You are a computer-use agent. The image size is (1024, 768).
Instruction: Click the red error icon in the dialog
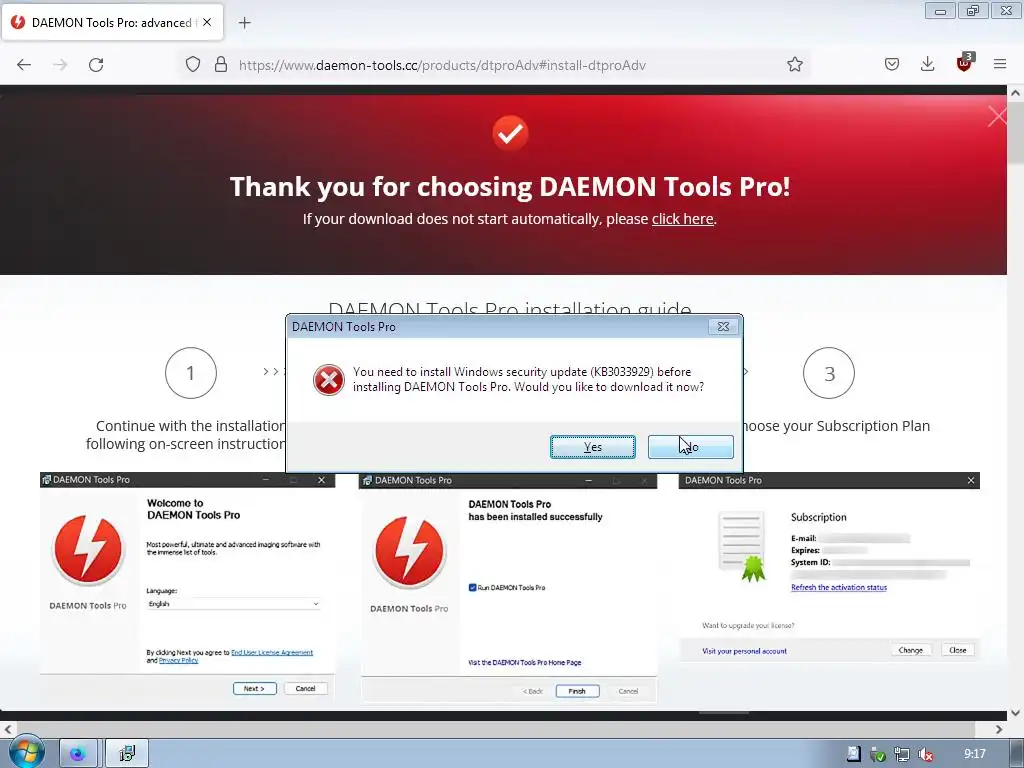(328, 379)
